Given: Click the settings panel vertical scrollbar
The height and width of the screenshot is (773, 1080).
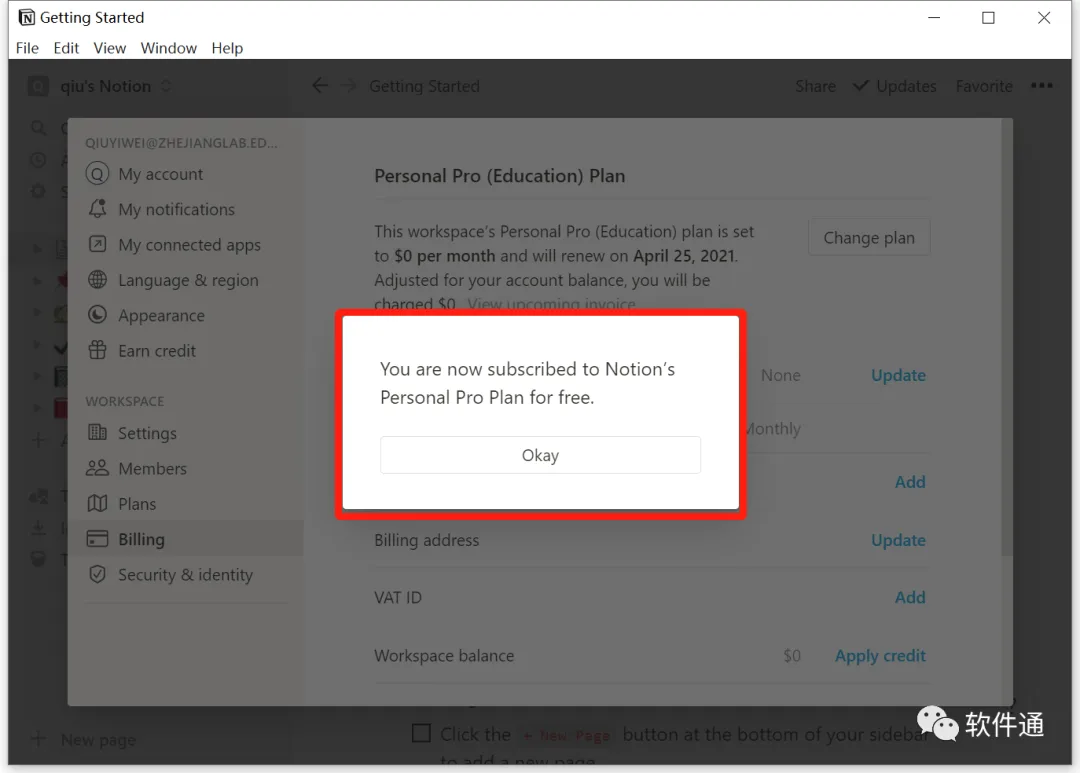Looking at the screenshot, I should coord(1007,338).
